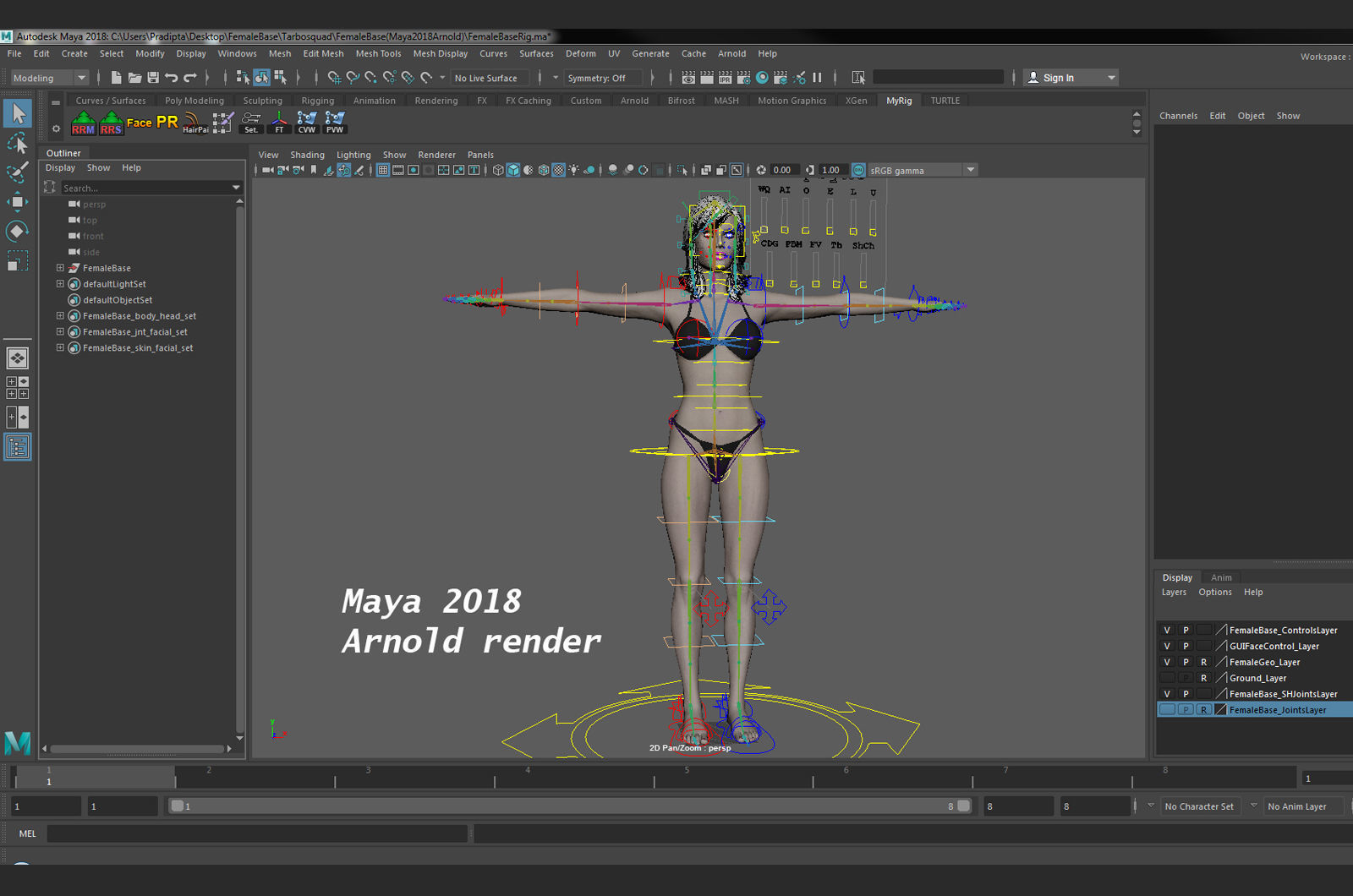Open the Mesh Tools menu
Viewport: 1353px width, 896px height.
[378, 53]
